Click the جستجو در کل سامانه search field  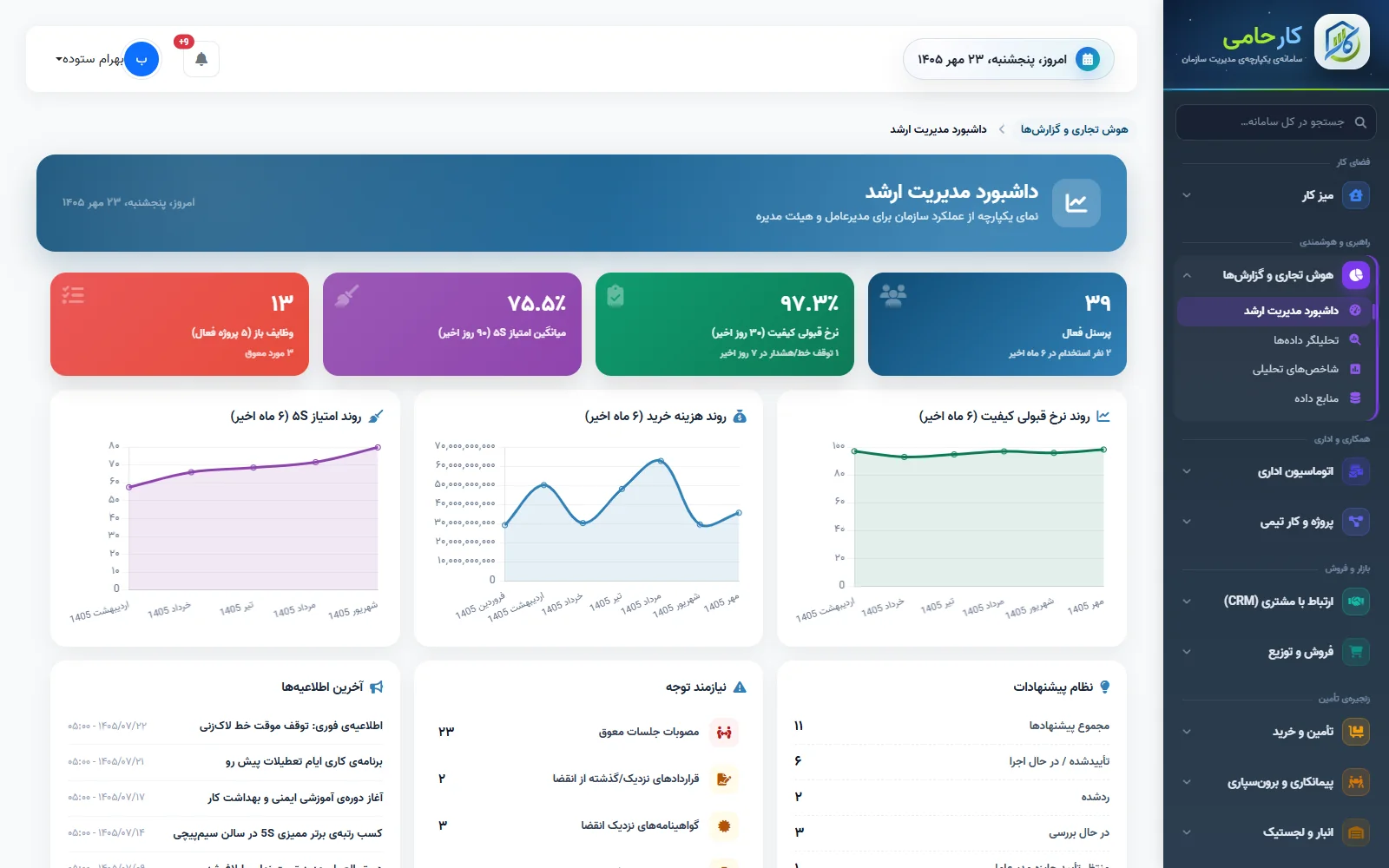point(1276,122)
